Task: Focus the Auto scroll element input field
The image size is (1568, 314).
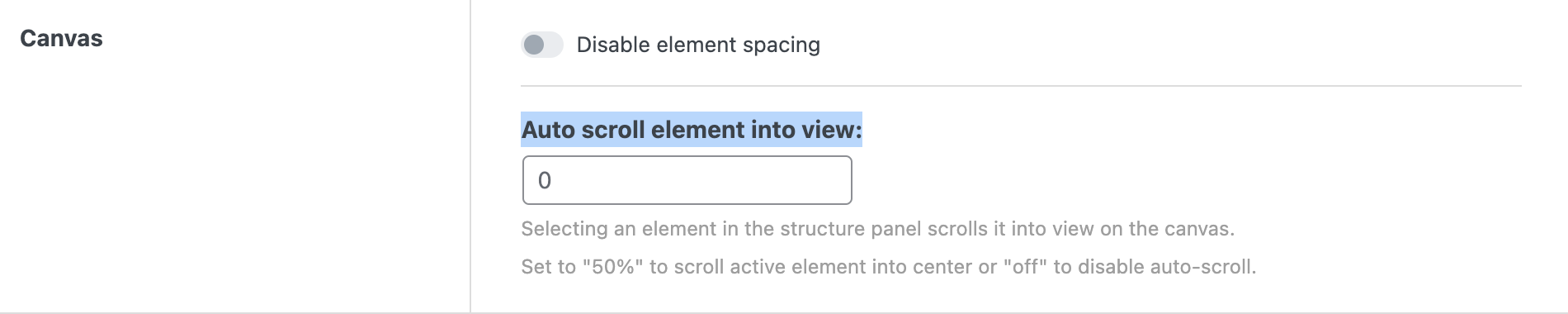Action: click(687, 180)
